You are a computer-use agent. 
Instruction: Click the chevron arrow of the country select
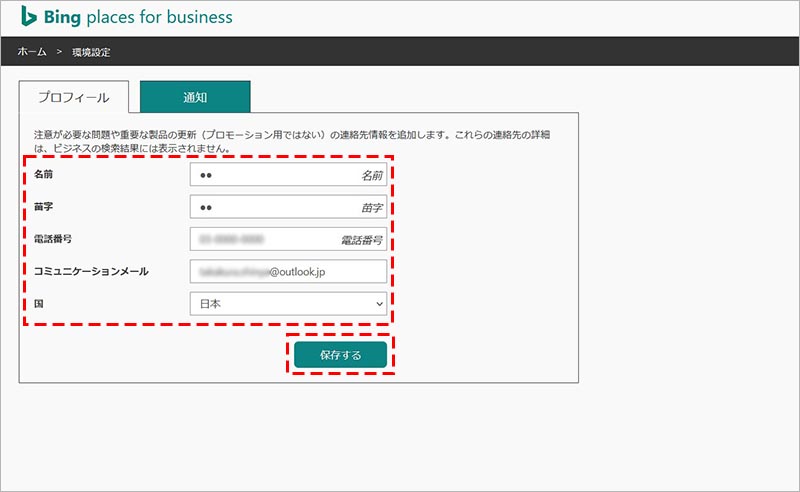tap(379, 303)
